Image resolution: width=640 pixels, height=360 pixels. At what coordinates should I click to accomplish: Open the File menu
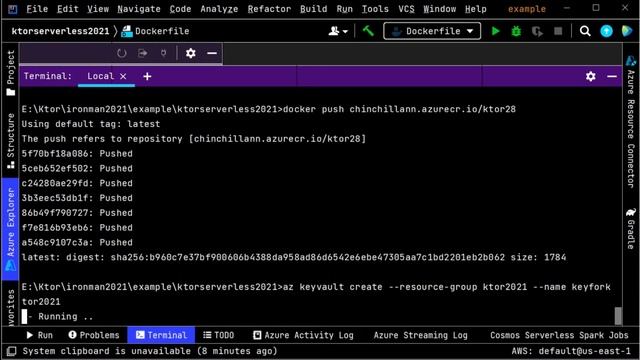pyautogui.click(x=37, y=9)
